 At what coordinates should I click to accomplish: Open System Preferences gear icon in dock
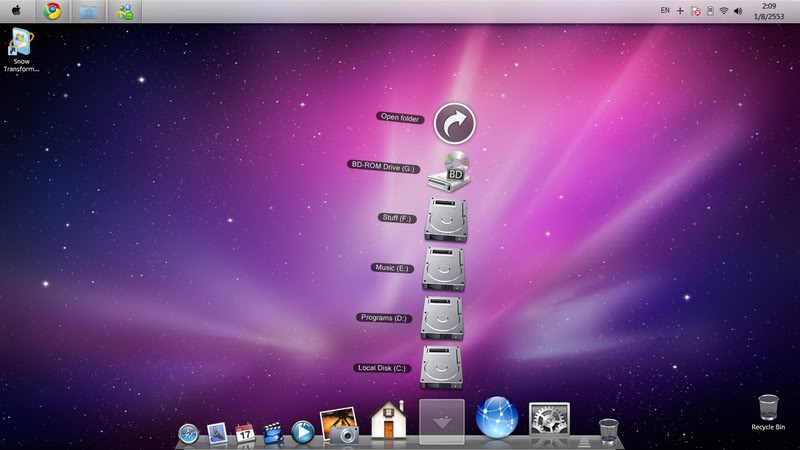tap(549, 419)
